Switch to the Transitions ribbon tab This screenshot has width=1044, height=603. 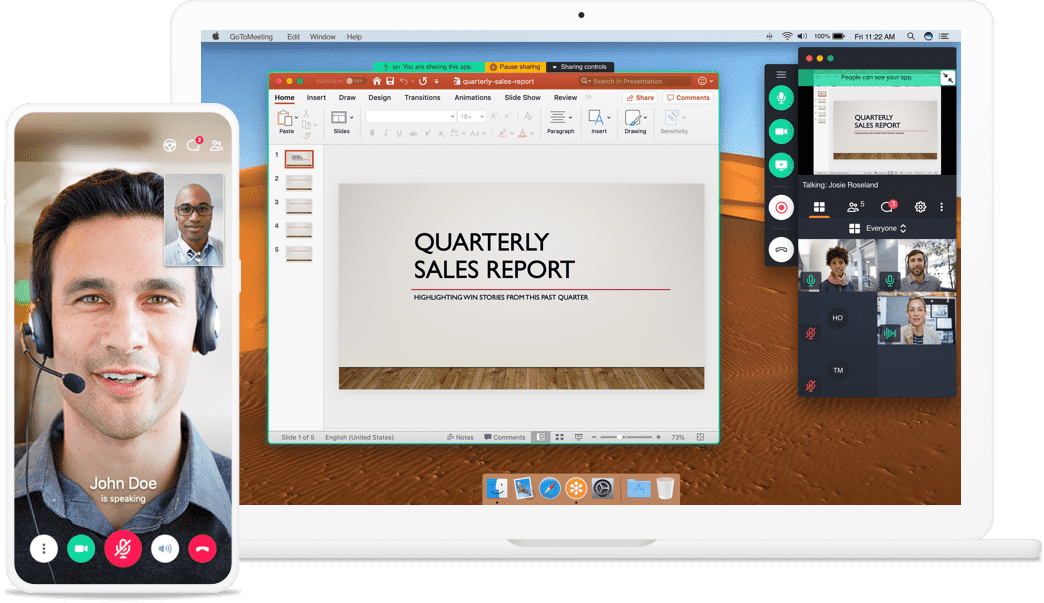tap(422, 98)
